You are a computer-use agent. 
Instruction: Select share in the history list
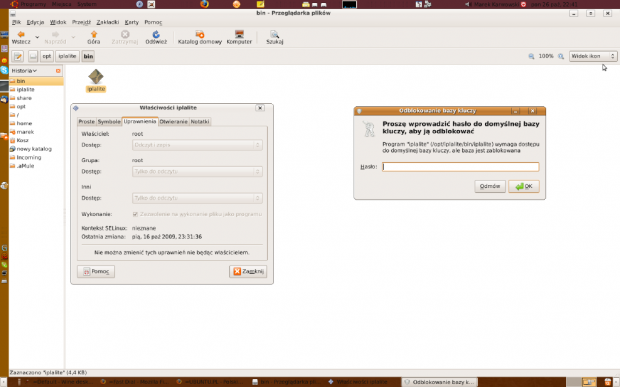tap(36, 98)
